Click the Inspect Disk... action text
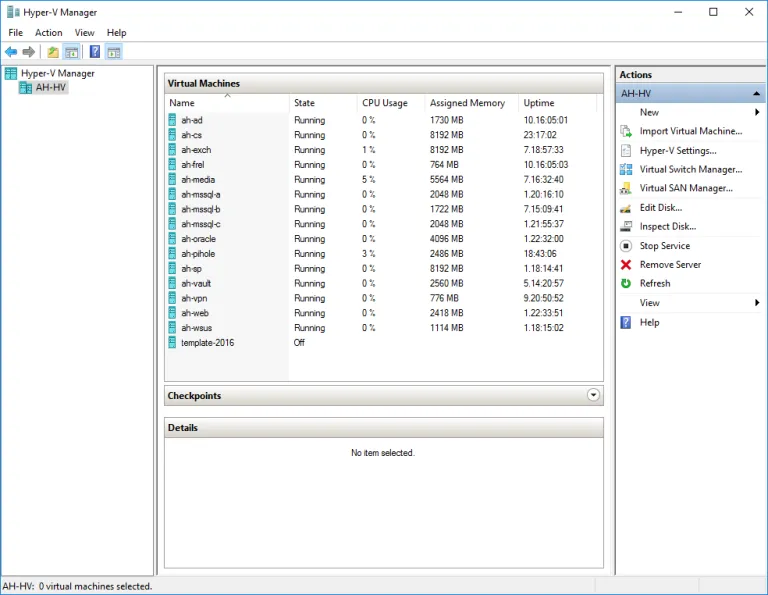Screen dimensions: 768x595 pos(668,227)
